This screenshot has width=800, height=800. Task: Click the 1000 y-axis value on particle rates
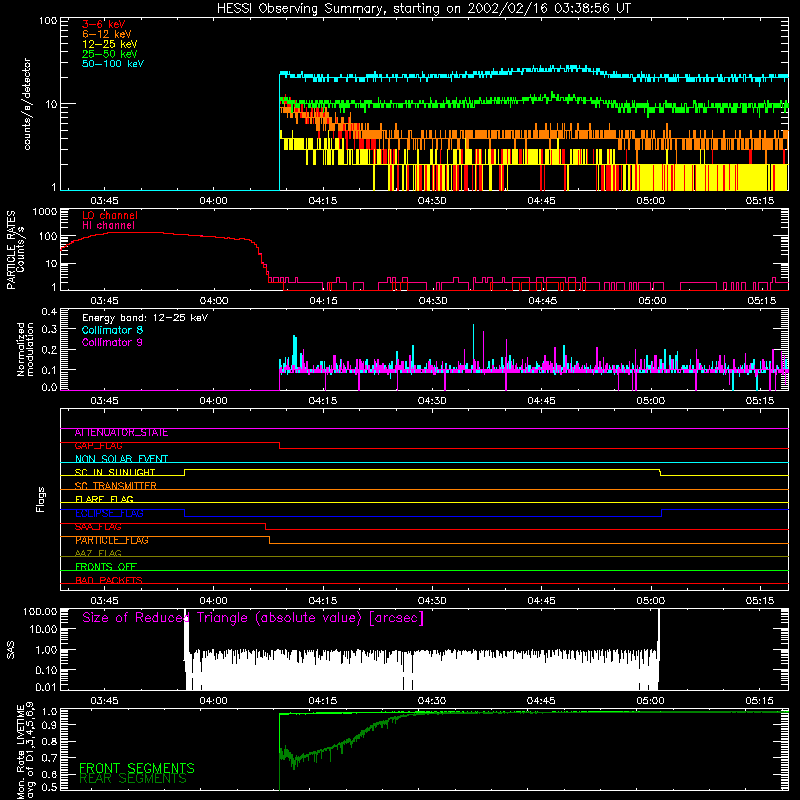pyautogui.click(x=45, y=212)
